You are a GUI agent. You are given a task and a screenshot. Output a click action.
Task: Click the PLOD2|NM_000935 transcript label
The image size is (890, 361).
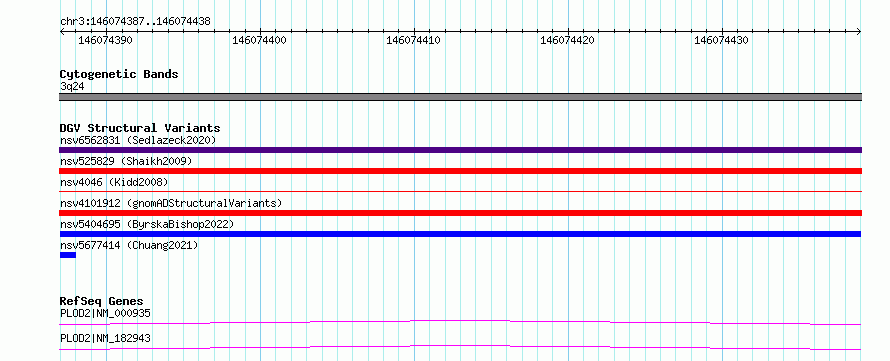click(105, 313)
